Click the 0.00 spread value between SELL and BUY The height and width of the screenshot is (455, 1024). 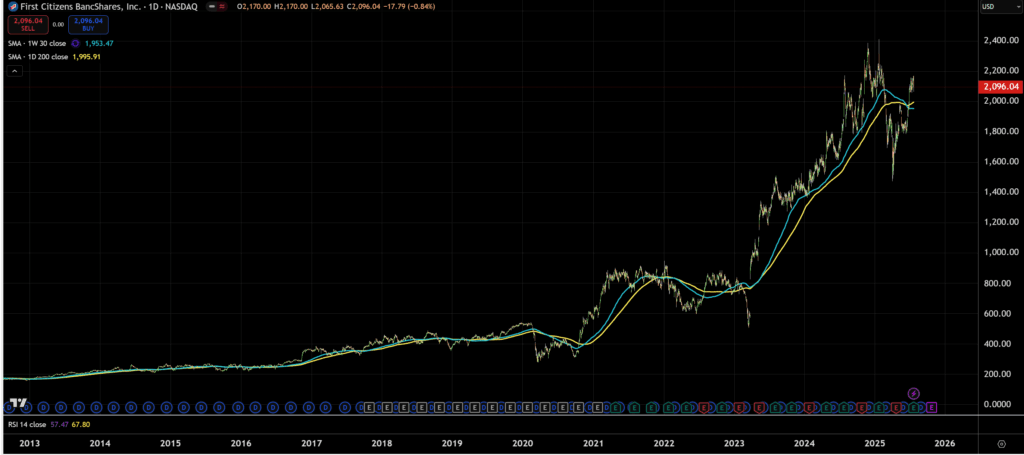click(x=58, y=25)
